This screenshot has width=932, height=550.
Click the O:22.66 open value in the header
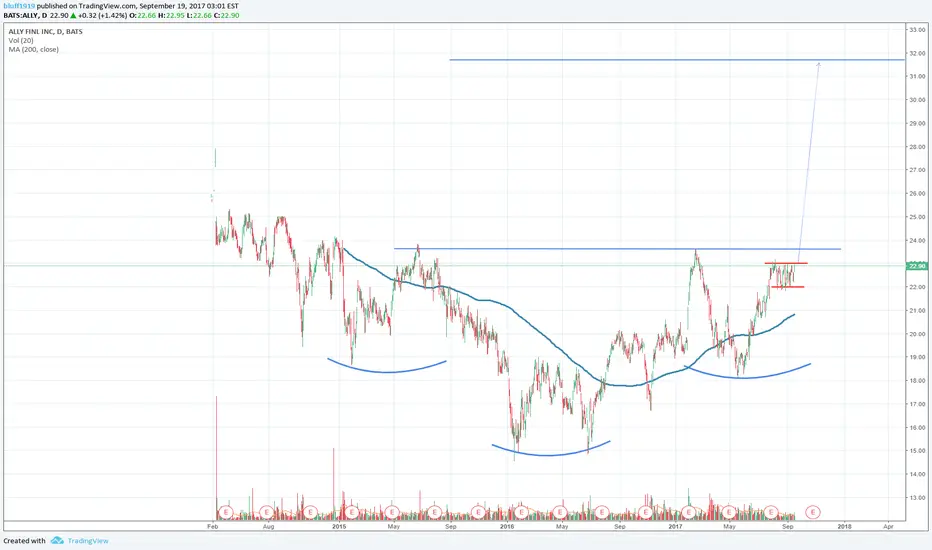143,15
